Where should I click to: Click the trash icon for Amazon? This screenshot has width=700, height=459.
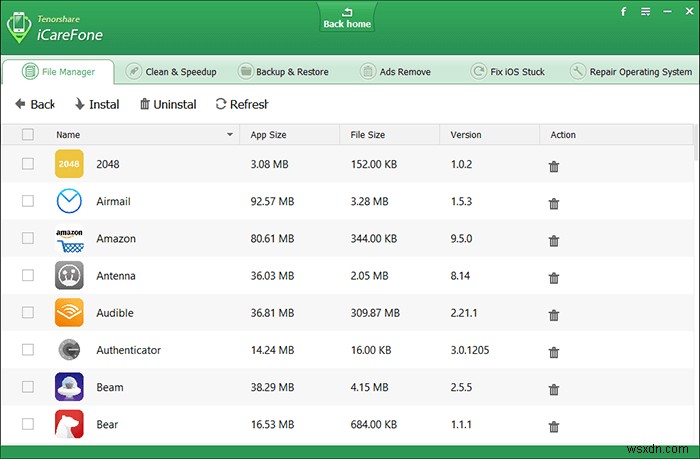[554, 240]
